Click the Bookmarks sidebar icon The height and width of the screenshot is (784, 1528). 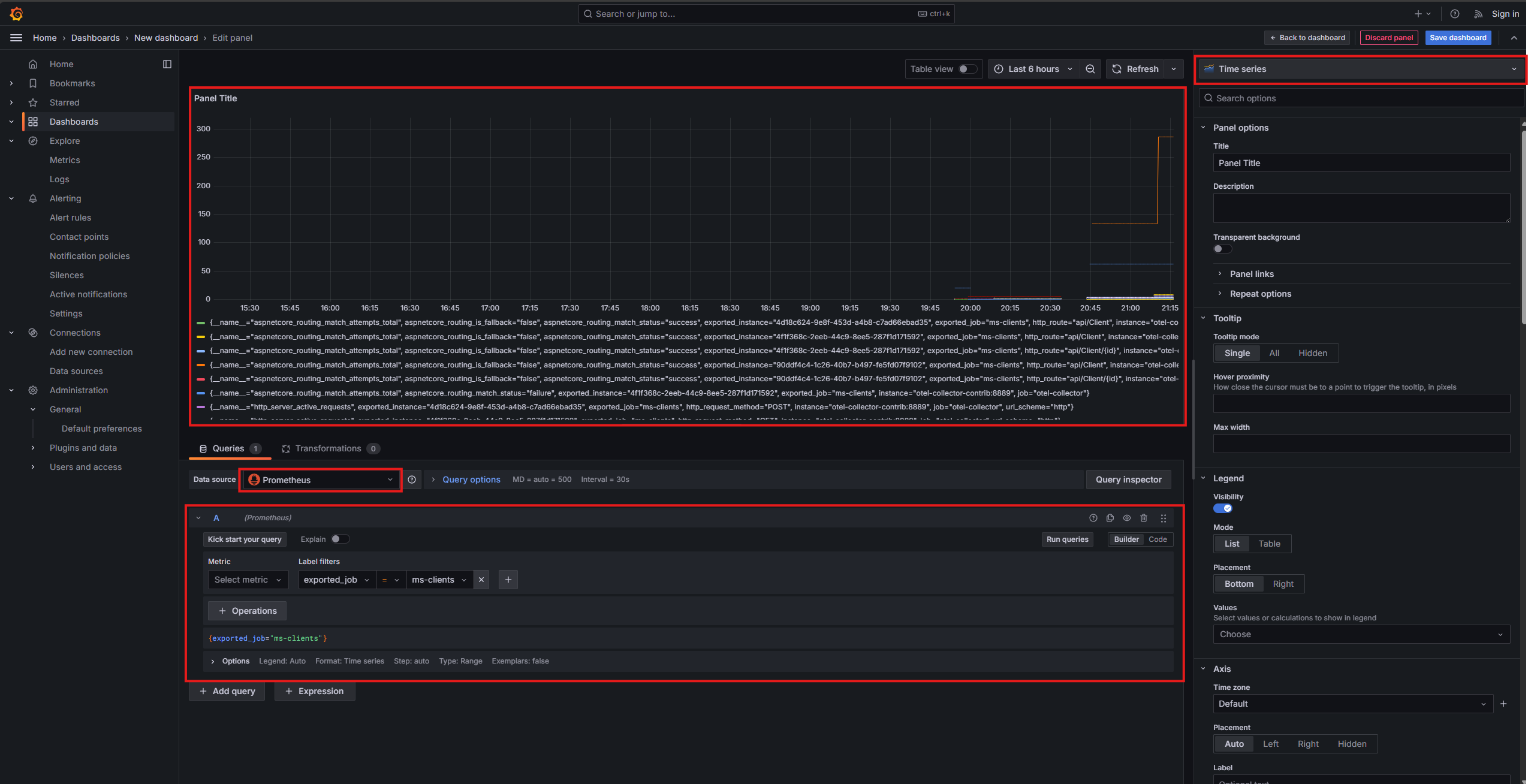tap(33, 83)
